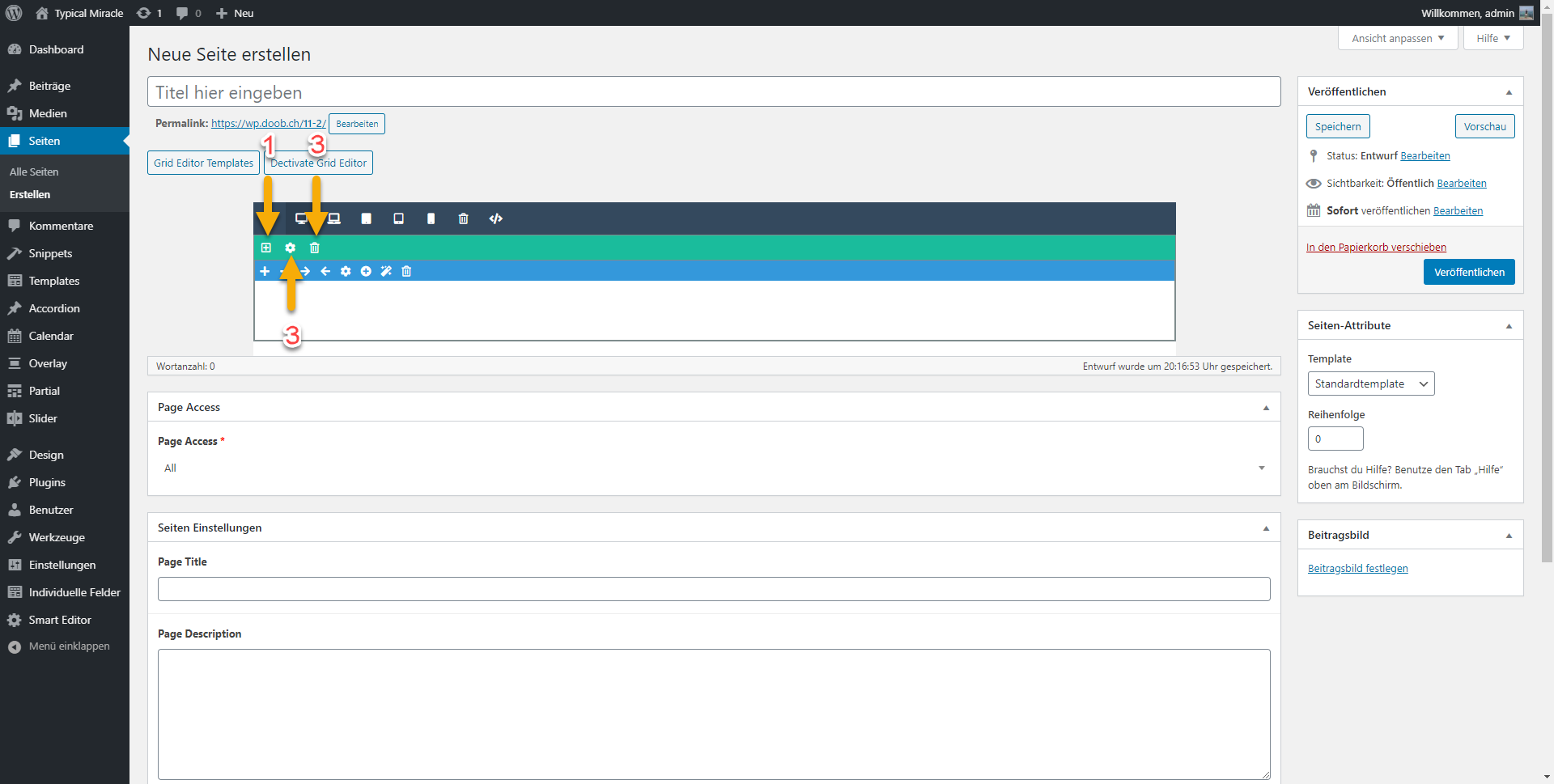Click the right arrow in blue column bar
The image size is (1554, 784).
tap(305, 271)
